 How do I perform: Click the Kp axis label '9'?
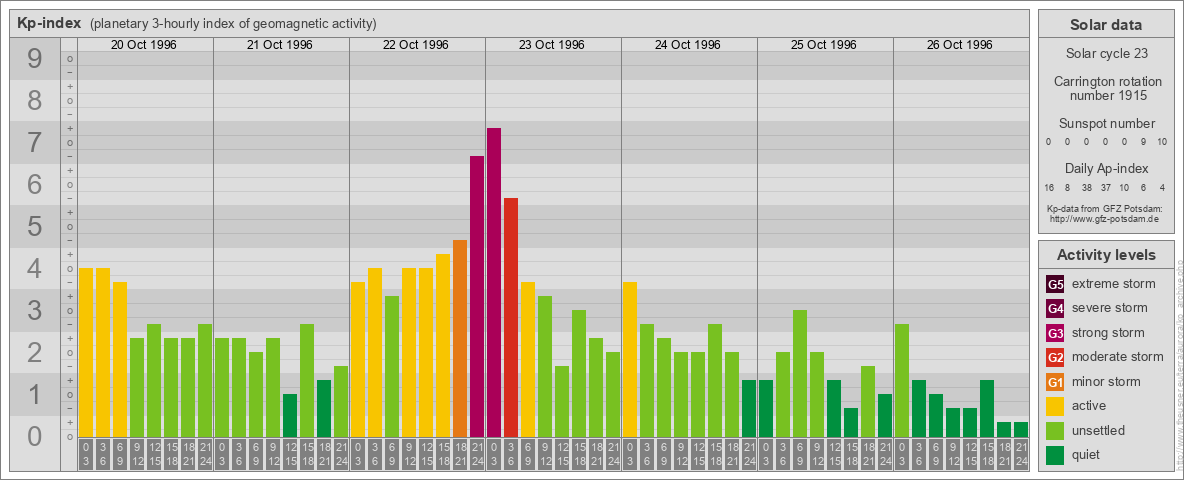tap(35, 59)
